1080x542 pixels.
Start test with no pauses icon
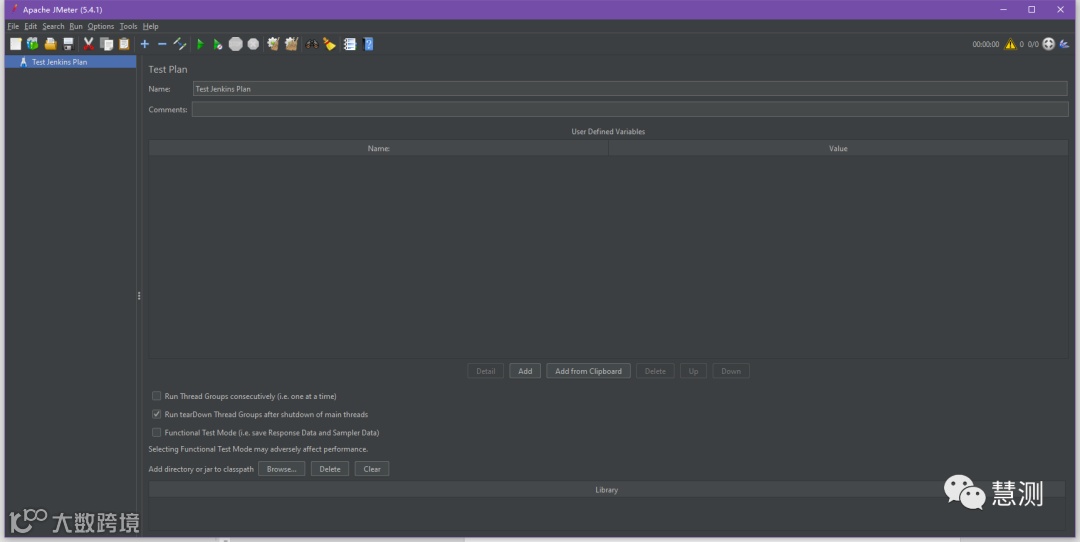218,44
